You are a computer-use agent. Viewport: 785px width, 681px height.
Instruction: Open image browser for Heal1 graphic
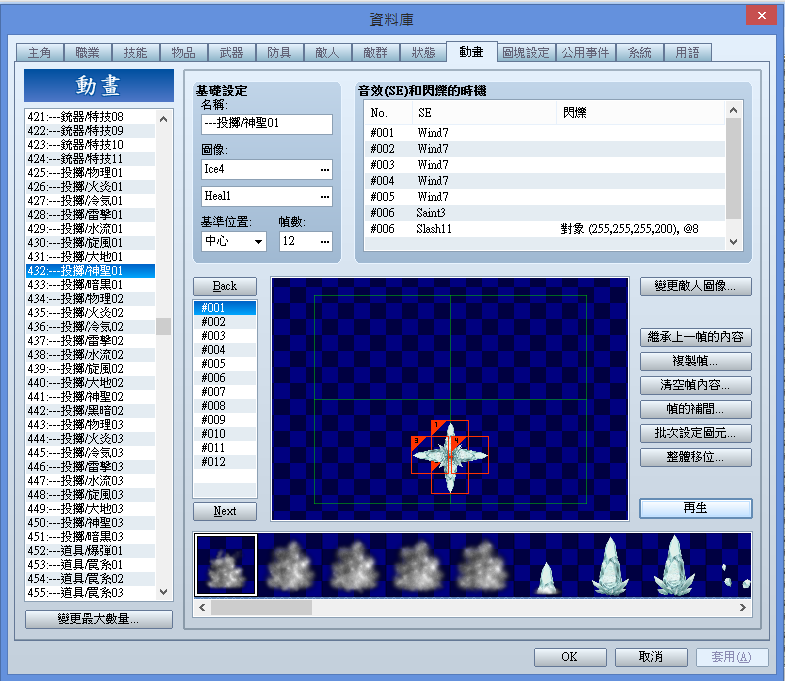tap(325, 197)
